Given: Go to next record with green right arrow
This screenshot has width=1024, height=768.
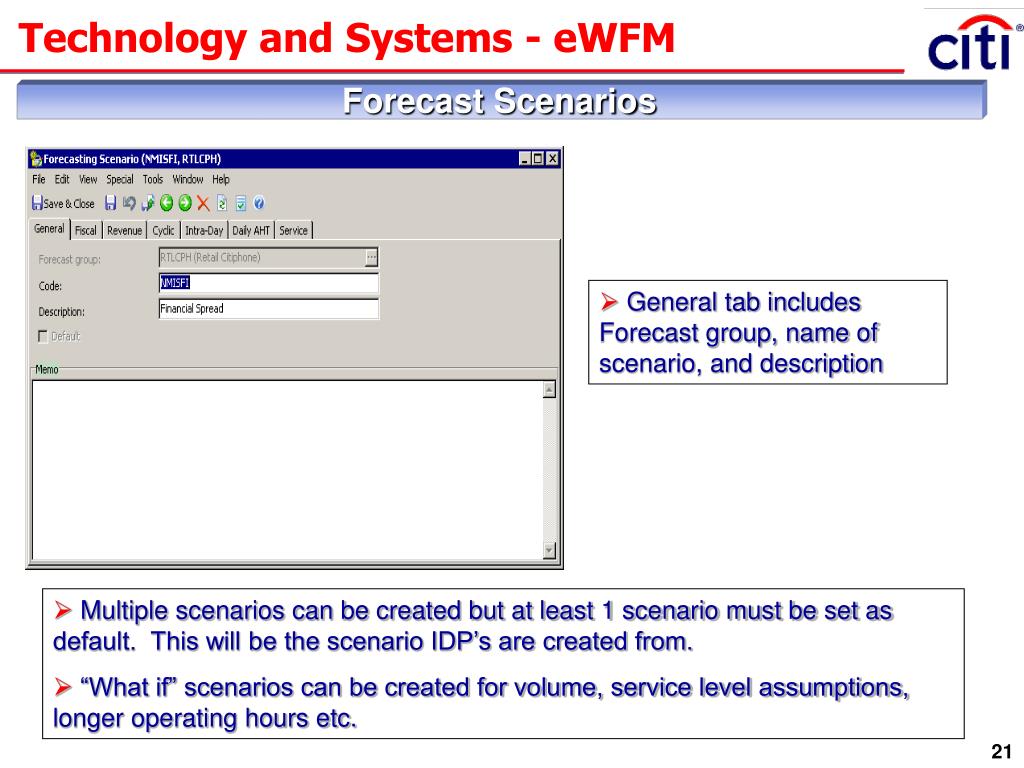Looking at the screenshot, I should (185, 204).
